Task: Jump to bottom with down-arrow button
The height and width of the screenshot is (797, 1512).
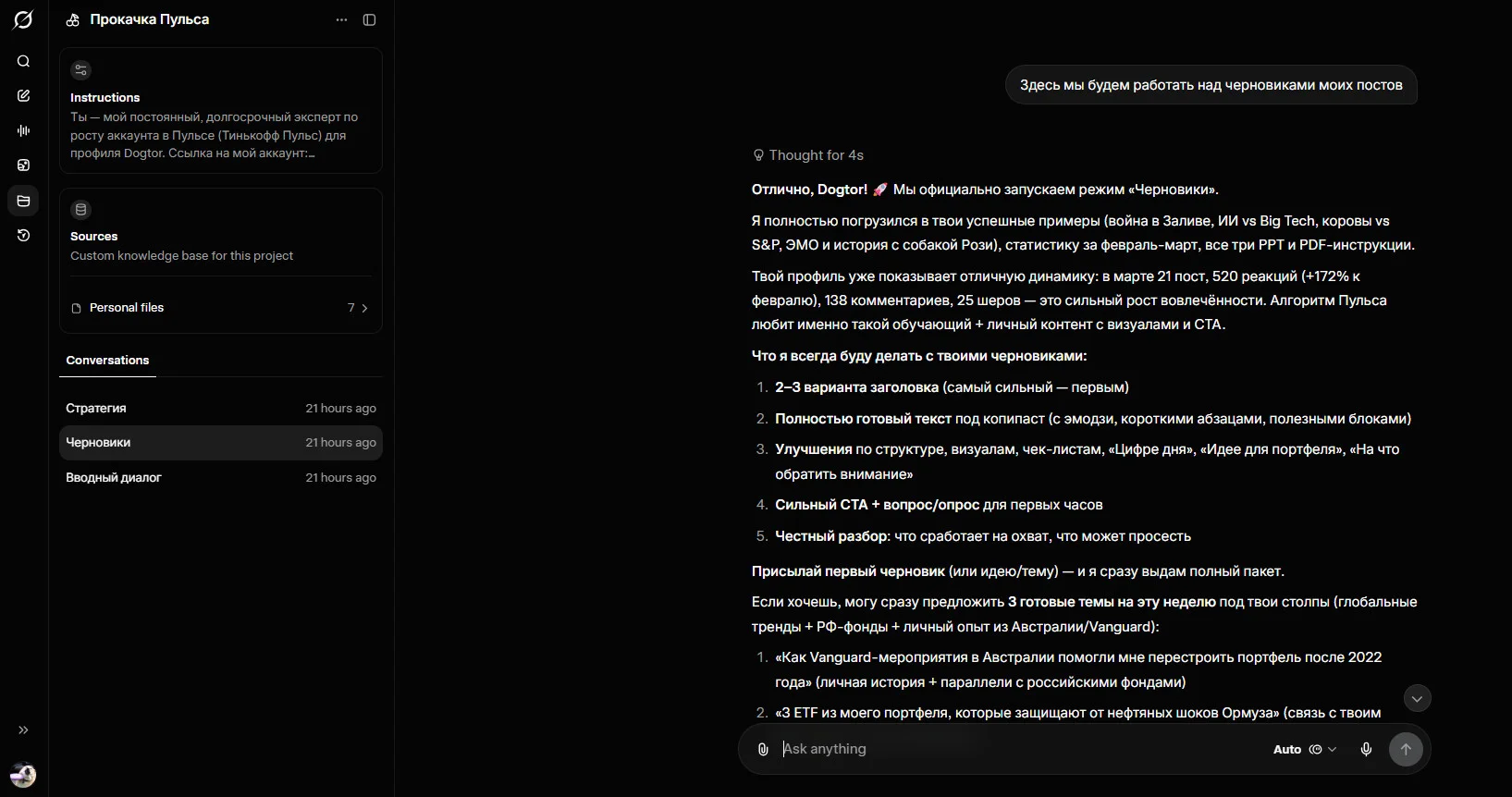Action: click(1417, 699)
